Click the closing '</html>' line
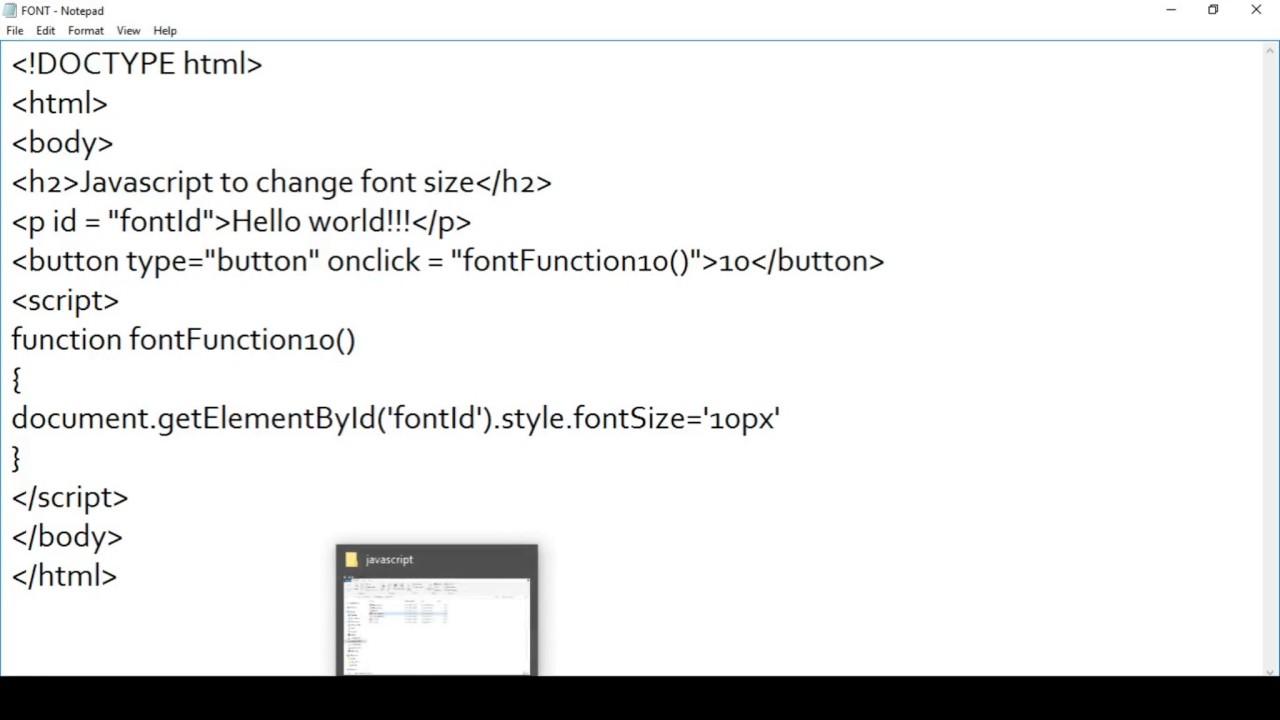The width and height of the screenshot is (1280, 720). pos(64,576)
